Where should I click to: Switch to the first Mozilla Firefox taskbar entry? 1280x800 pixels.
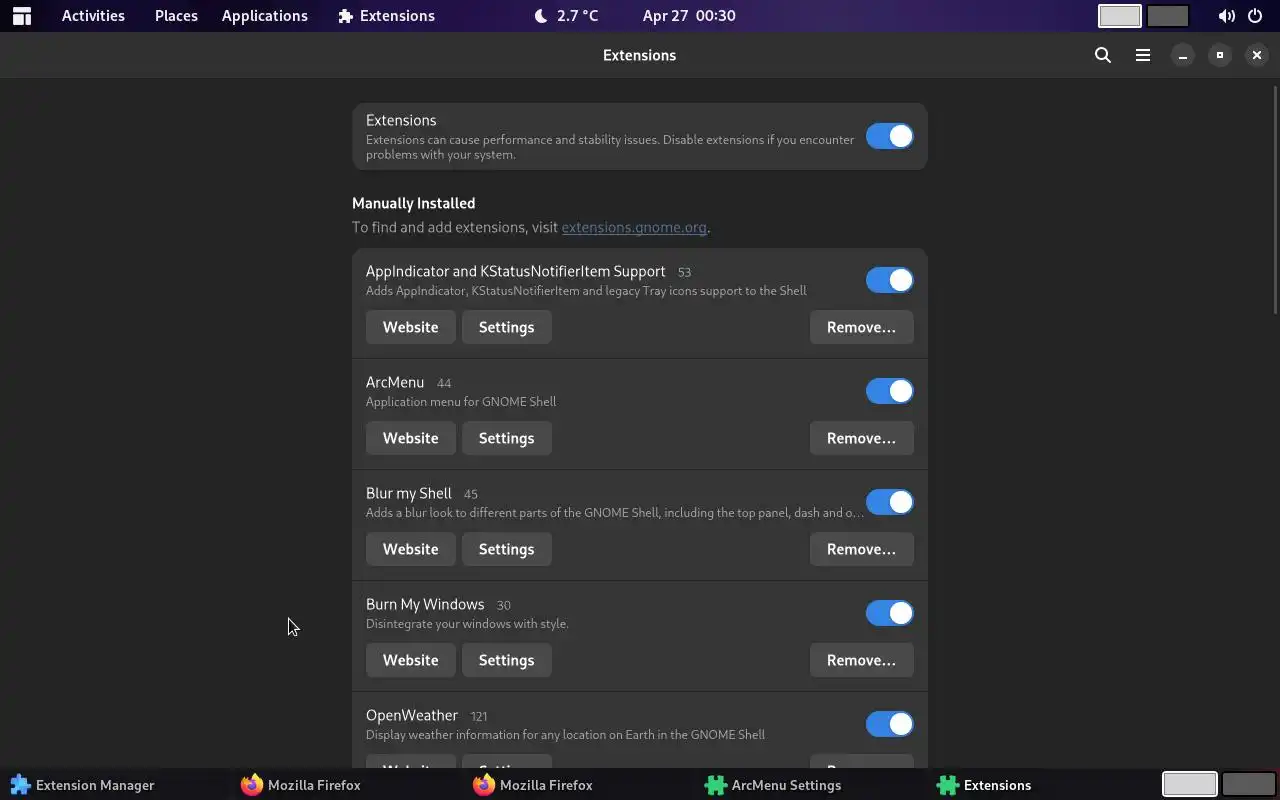301,785
